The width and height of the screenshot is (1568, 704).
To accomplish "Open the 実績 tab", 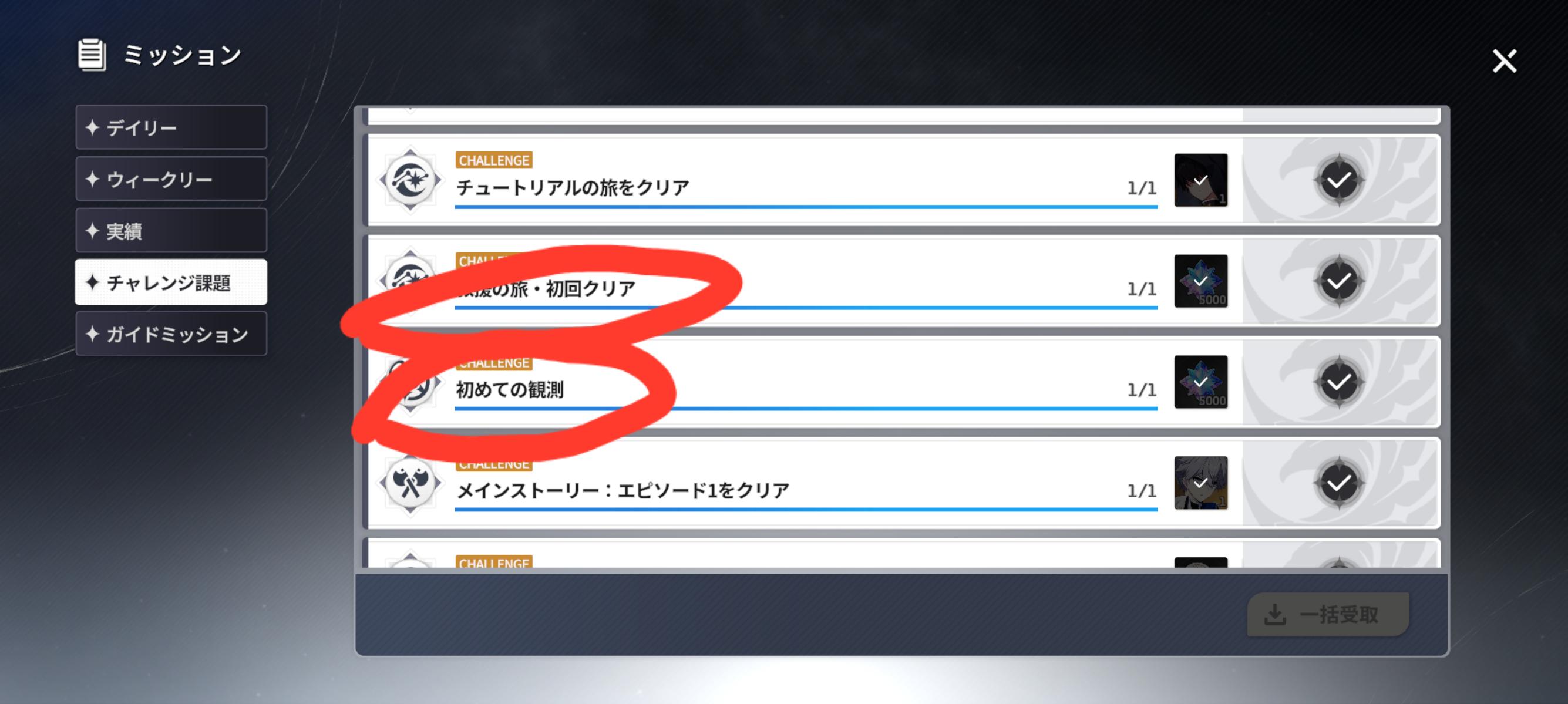I will pyautogui.click(x=171, y=231).
